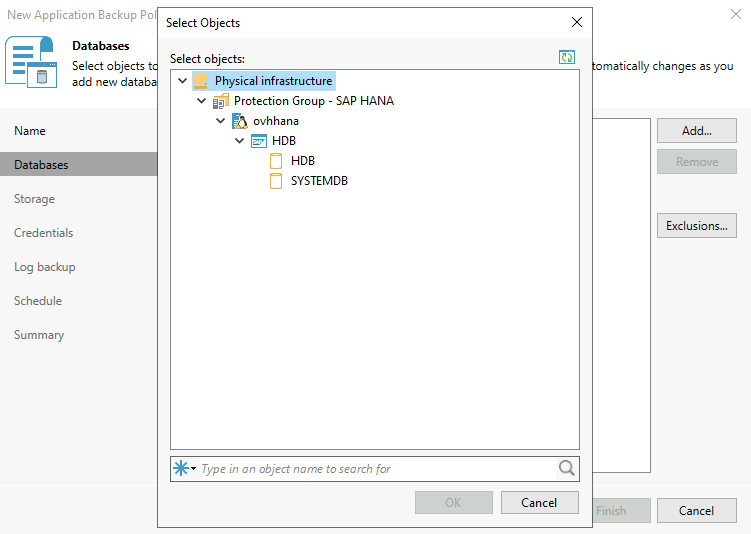Collapse the HDB instance node

coord(240,141)
